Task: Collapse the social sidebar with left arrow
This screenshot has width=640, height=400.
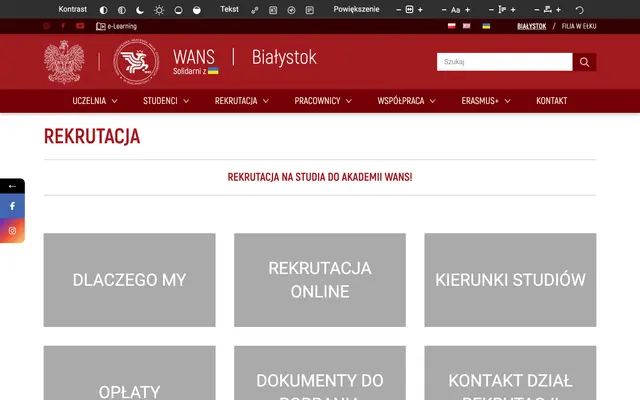Action: [12, 186]
